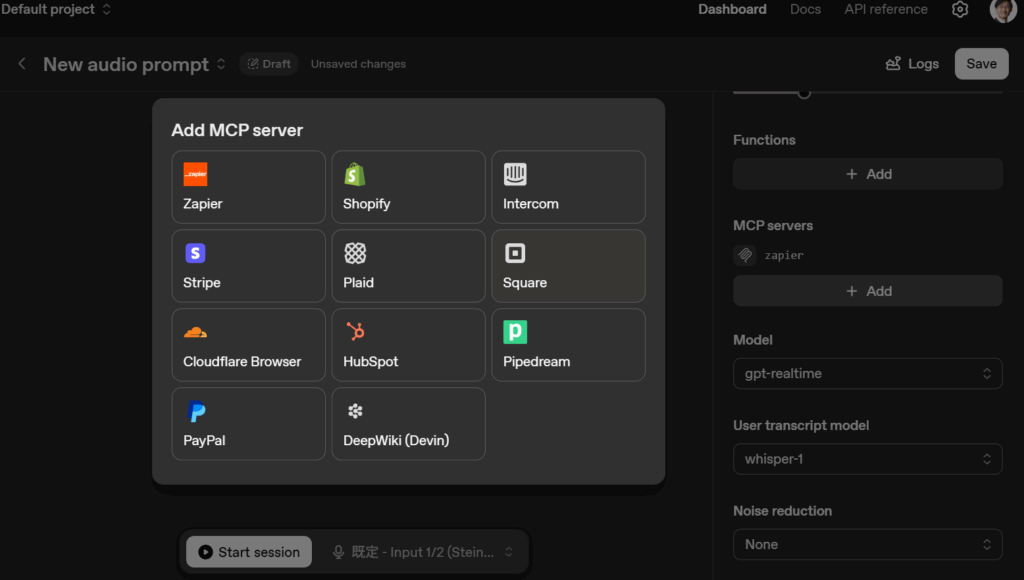Open the Model dropdown showing gpt-realtime
The width and height of the screenshot is (1024, 580).
tap(867, 374)
